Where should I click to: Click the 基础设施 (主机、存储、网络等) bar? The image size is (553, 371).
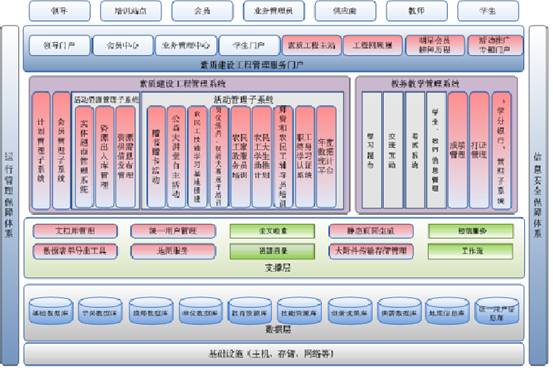coord(273,354)
